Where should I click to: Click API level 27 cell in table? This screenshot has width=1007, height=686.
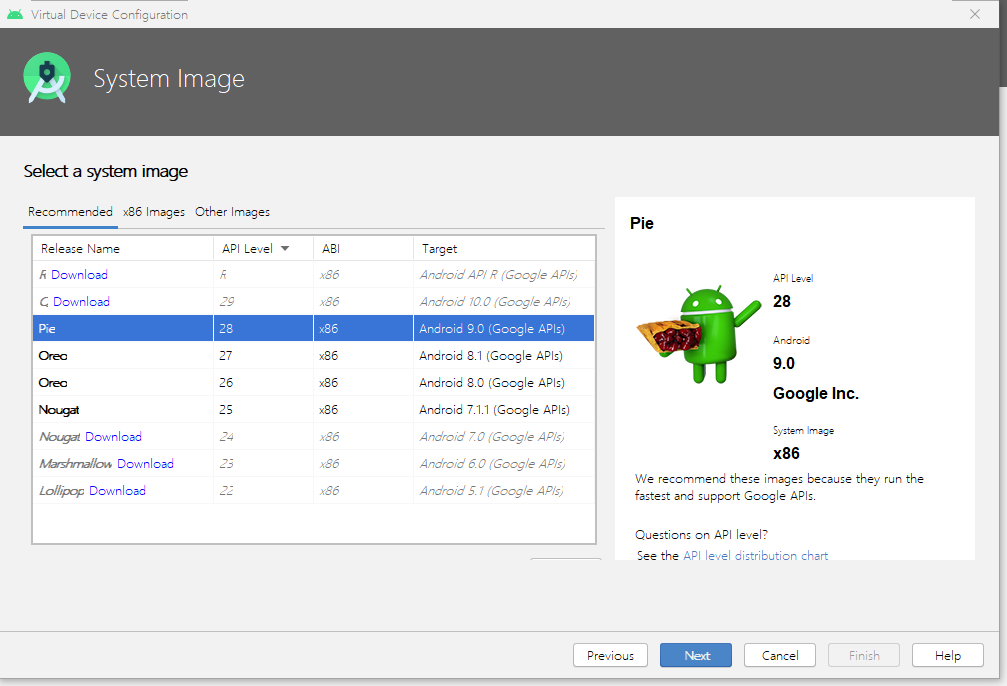point(263,355)
